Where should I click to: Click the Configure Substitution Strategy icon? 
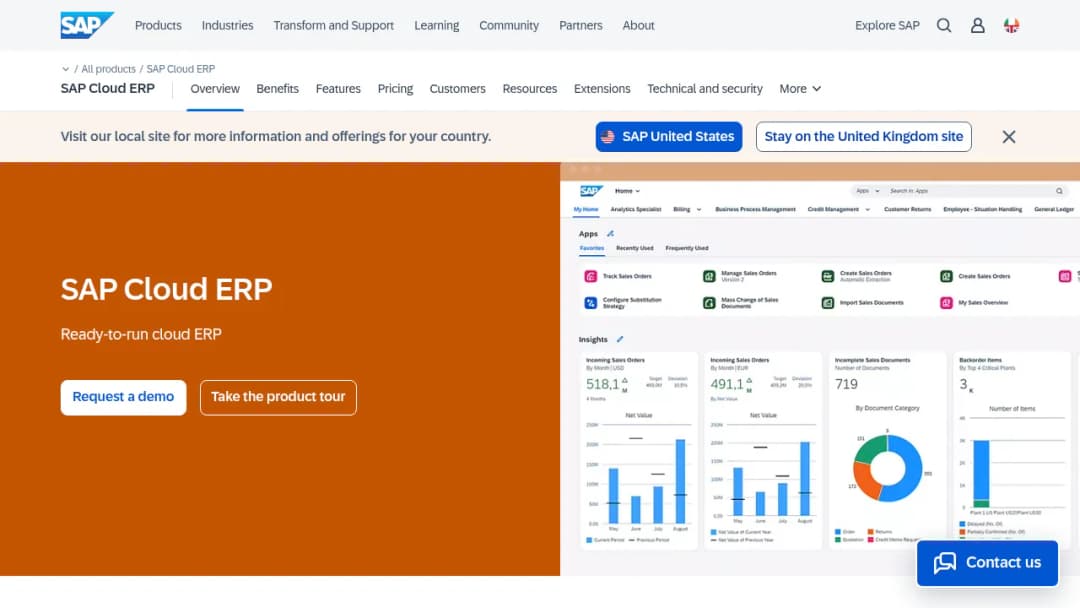click(x=590, y=303)
